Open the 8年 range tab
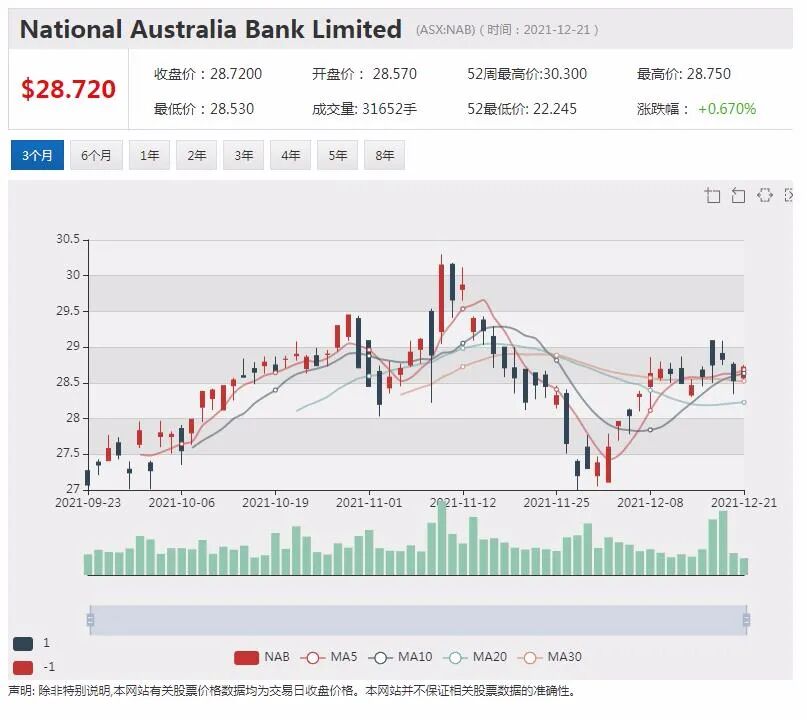This screenshot has width=807, height=720. [384, 155]
